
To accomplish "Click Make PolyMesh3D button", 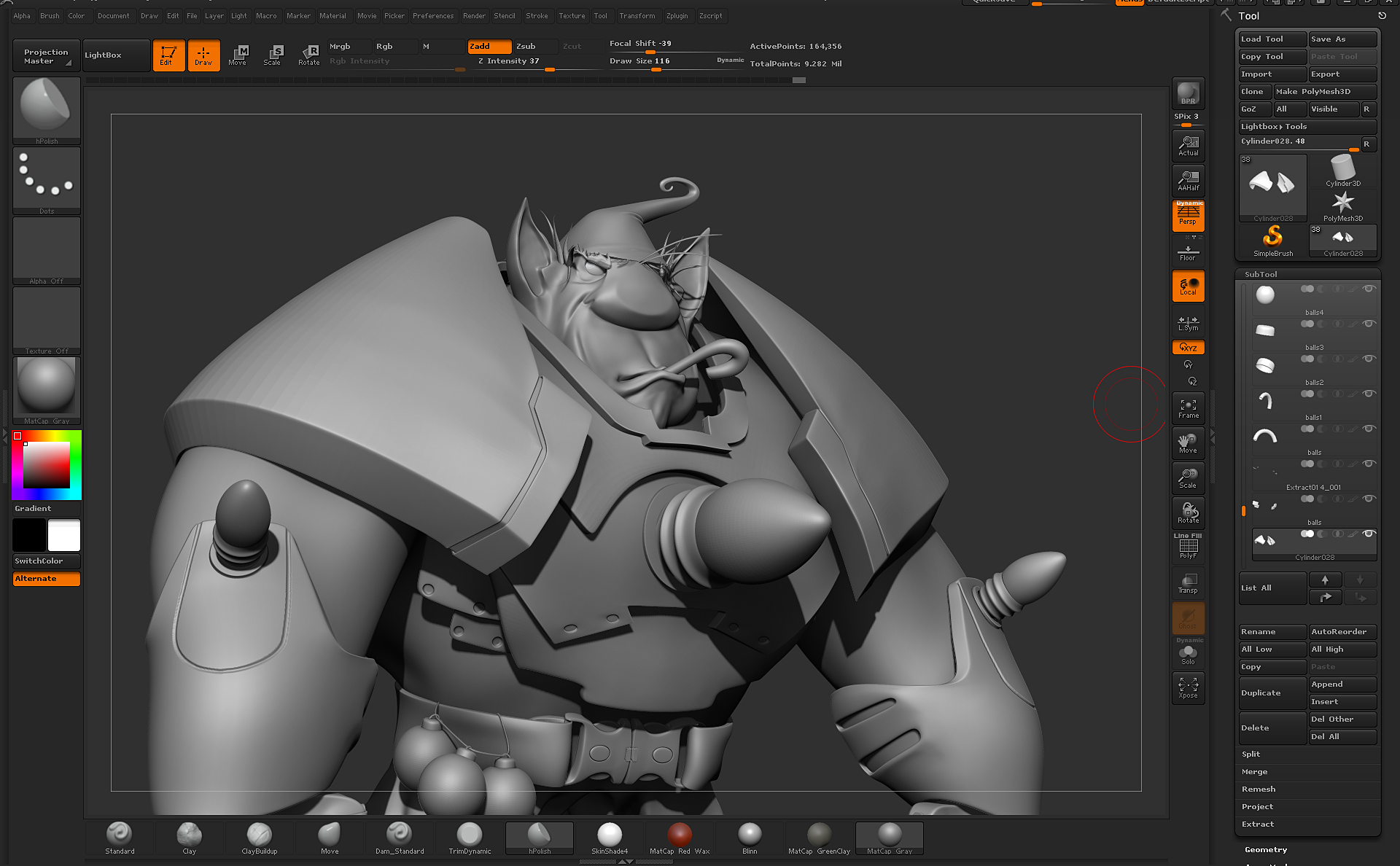I will tap(1325, 92).
